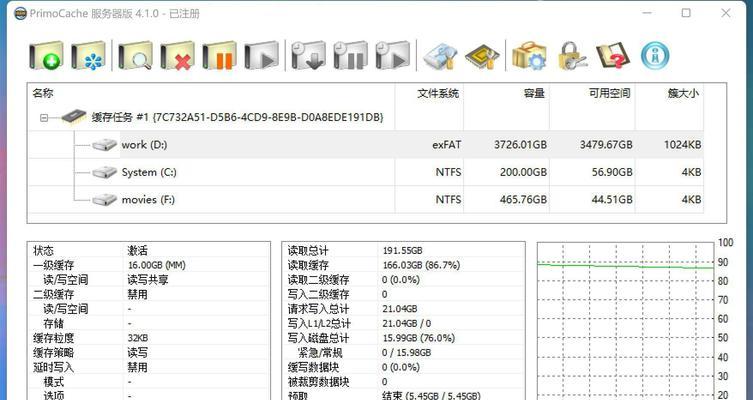Click the 21.04GB / 0 L1/L2 write value
The width and height of the screenshot is (753, 400).
pos(406,324)
